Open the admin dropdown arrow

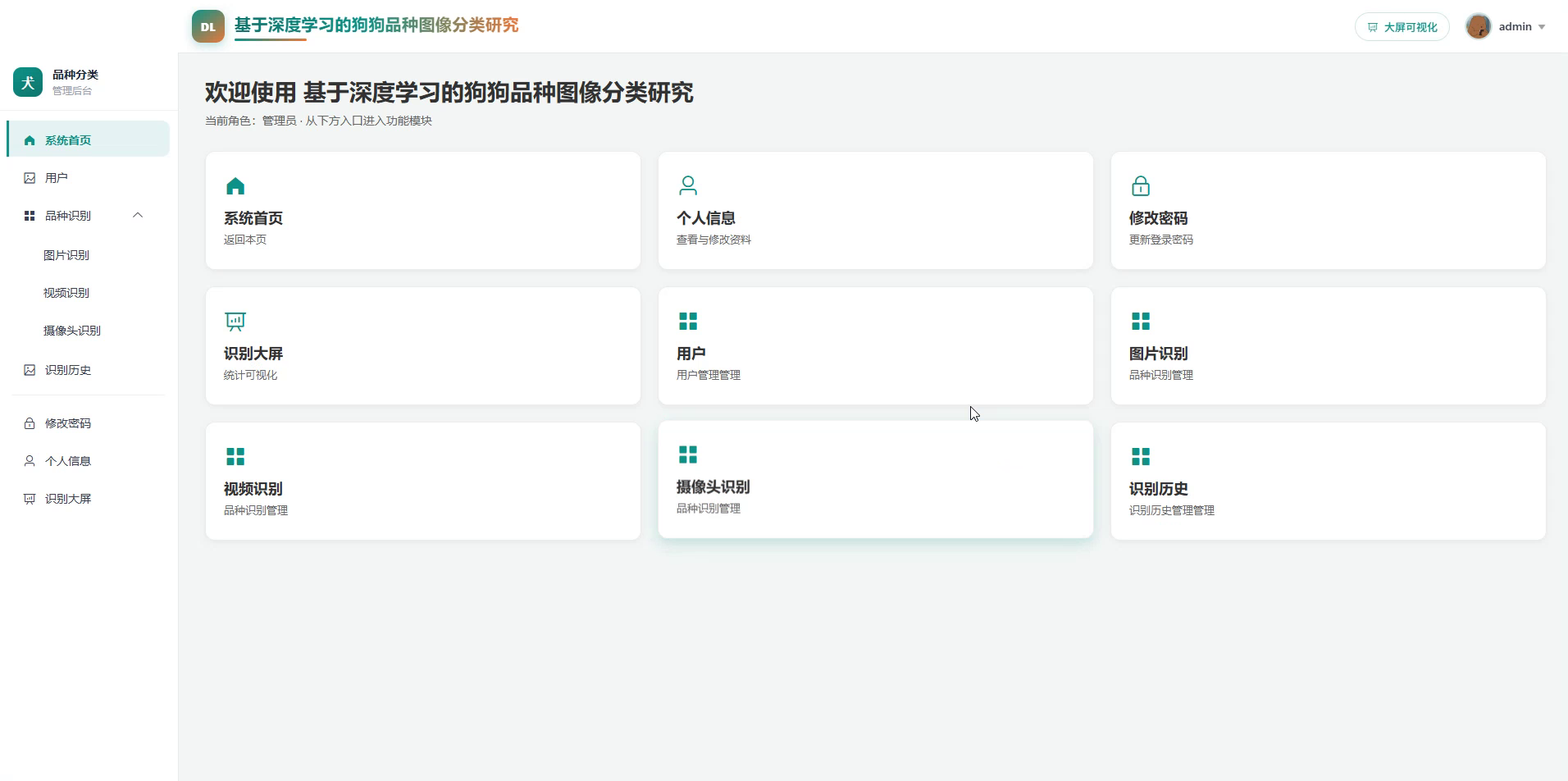tap(1542, 27)
